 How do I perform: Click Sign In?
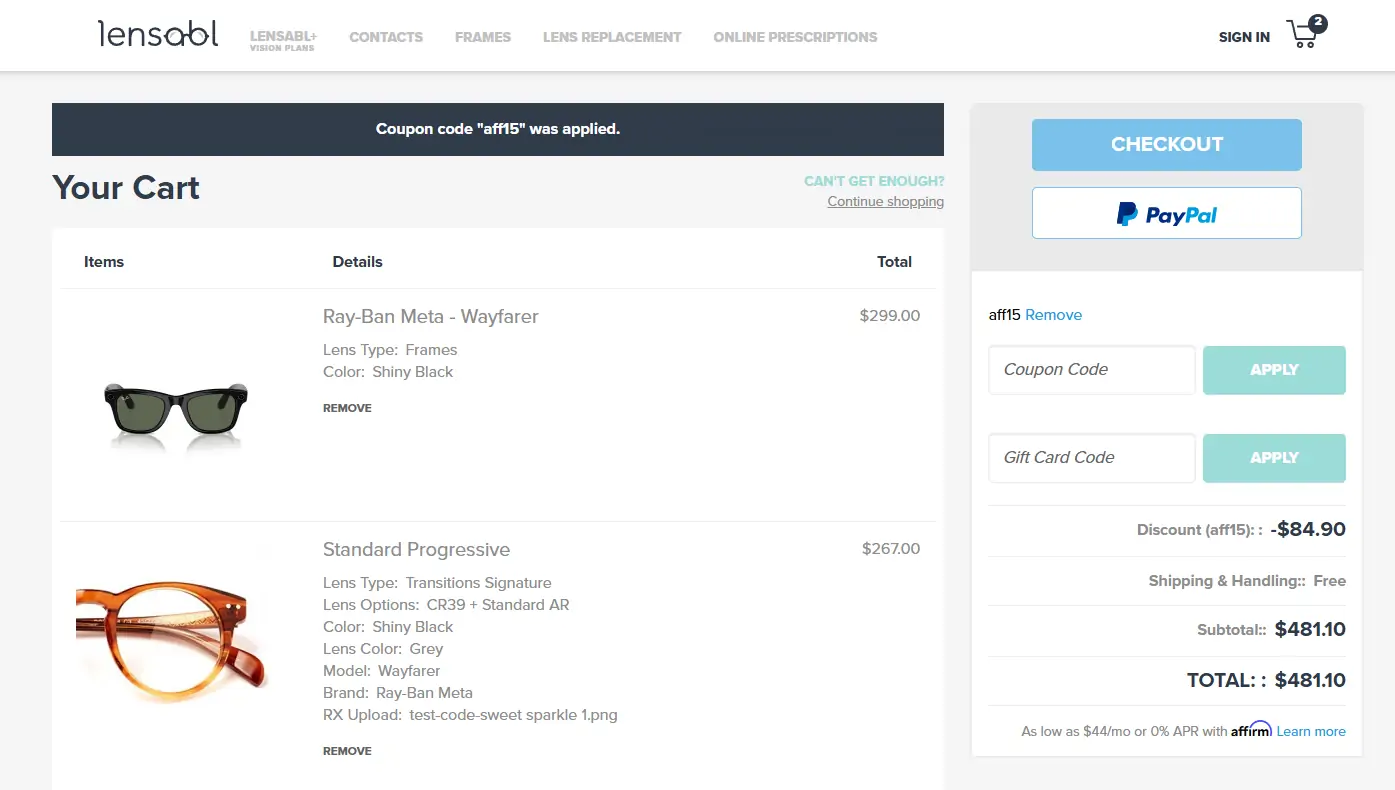click(1244, 37)
